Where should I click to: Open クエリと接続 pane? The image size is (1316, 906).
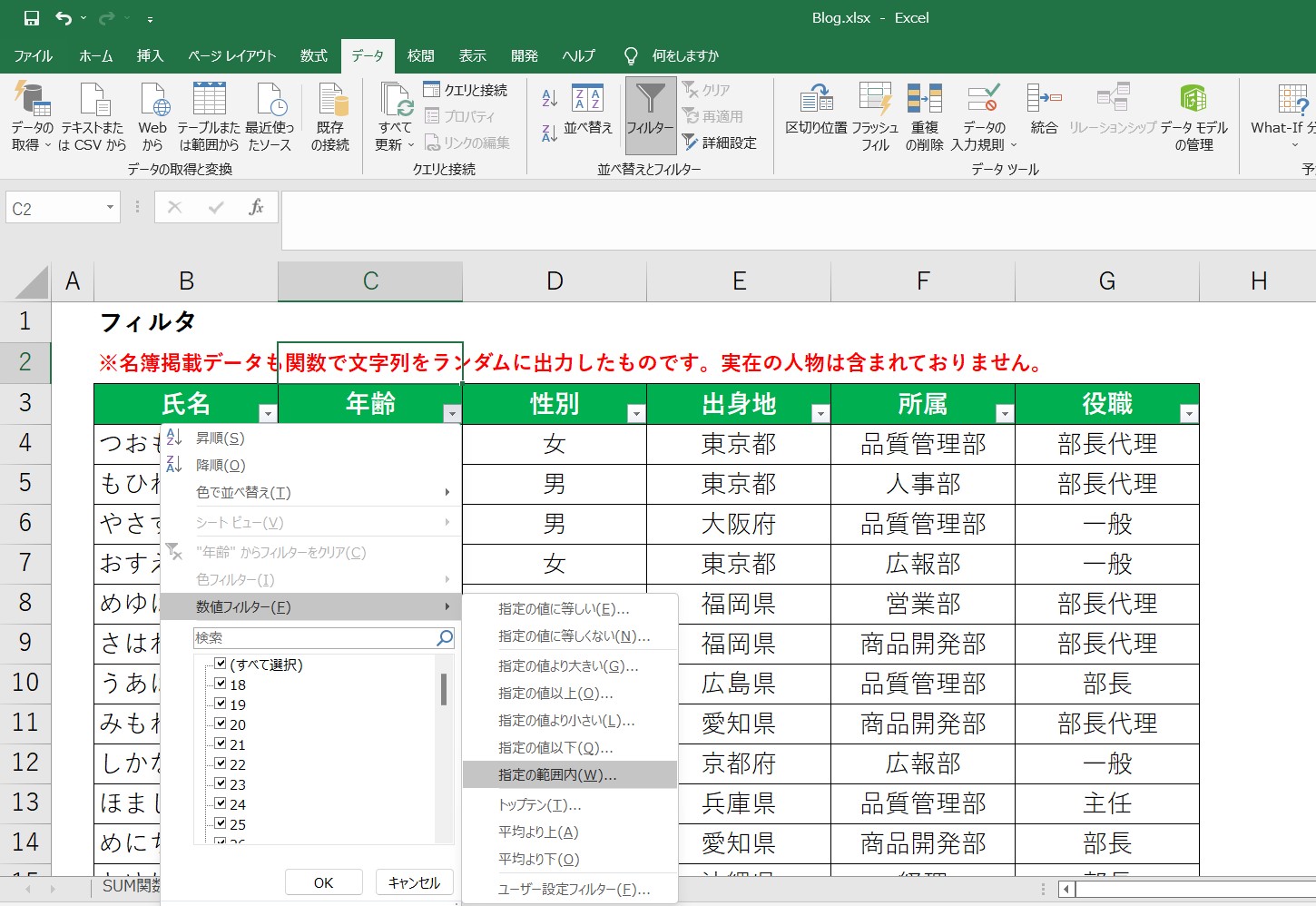point(466,90)
